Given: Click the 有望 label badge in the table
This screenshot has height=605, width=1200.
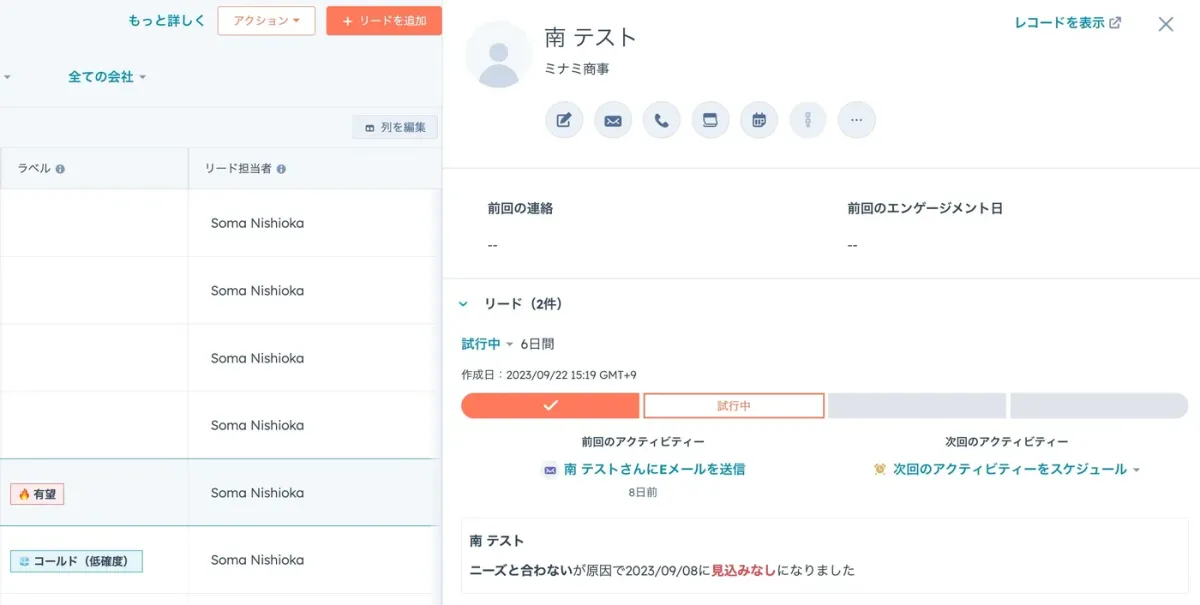Looking at the screenshot, I should click(37, 493).
